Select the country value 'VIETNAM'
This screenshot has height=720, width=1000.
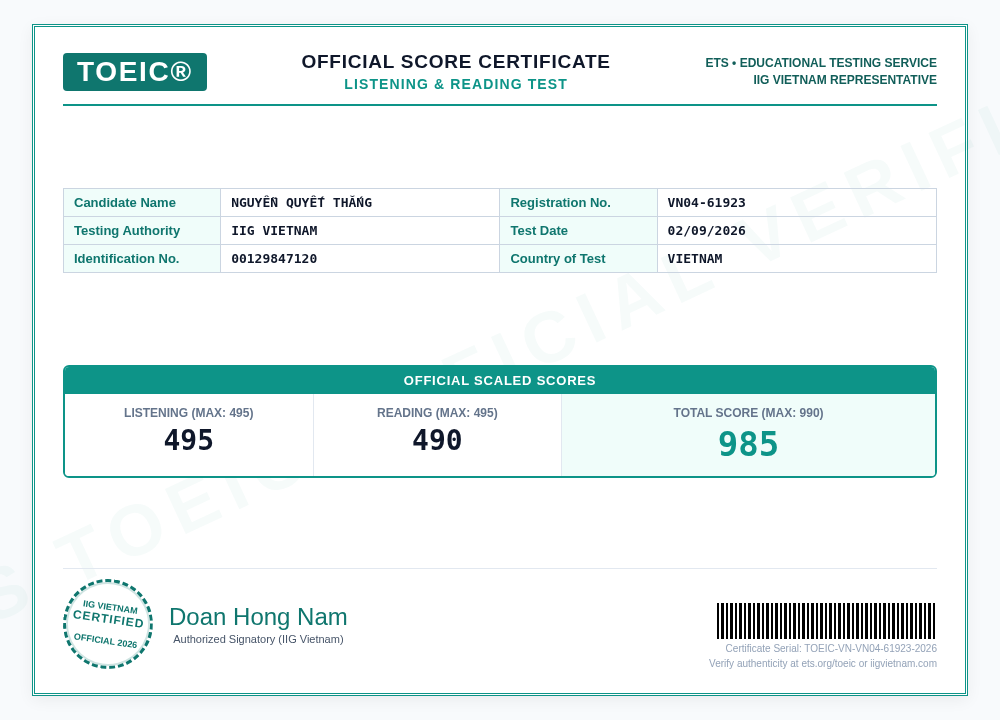(x=695, y=259)
